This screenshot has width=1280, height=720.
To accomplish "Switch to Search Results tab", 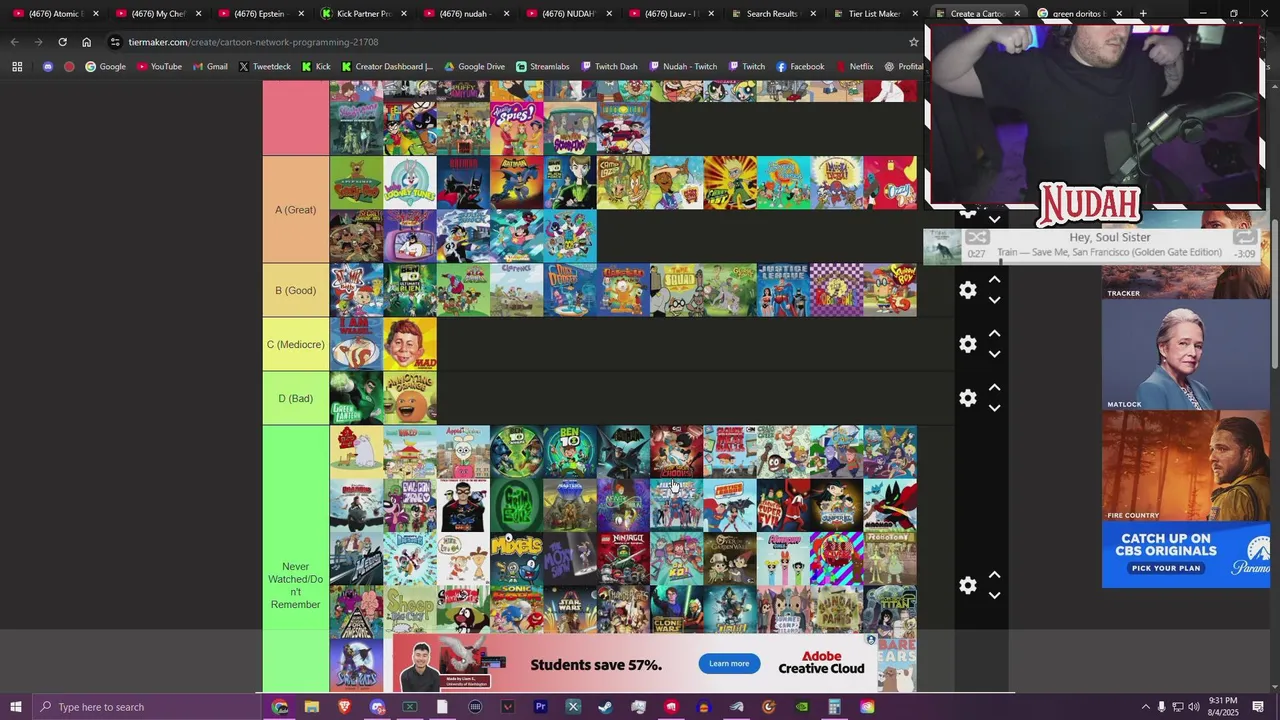I will click(771, 14).
